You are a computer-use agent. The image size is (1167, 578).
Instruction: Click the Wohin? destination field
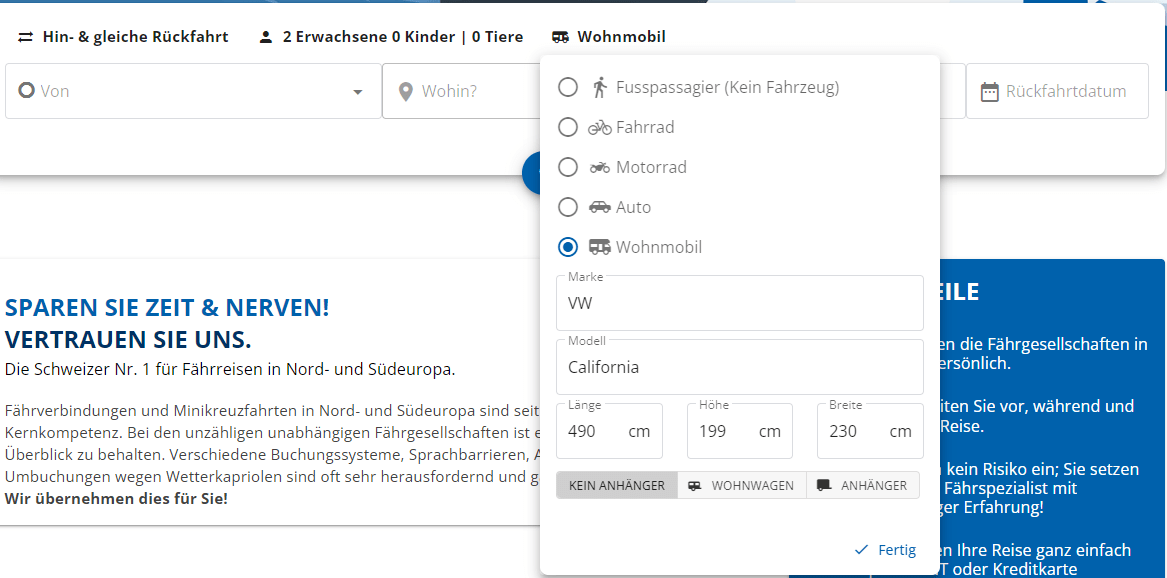pyautogui.click(x=461, y=91)
